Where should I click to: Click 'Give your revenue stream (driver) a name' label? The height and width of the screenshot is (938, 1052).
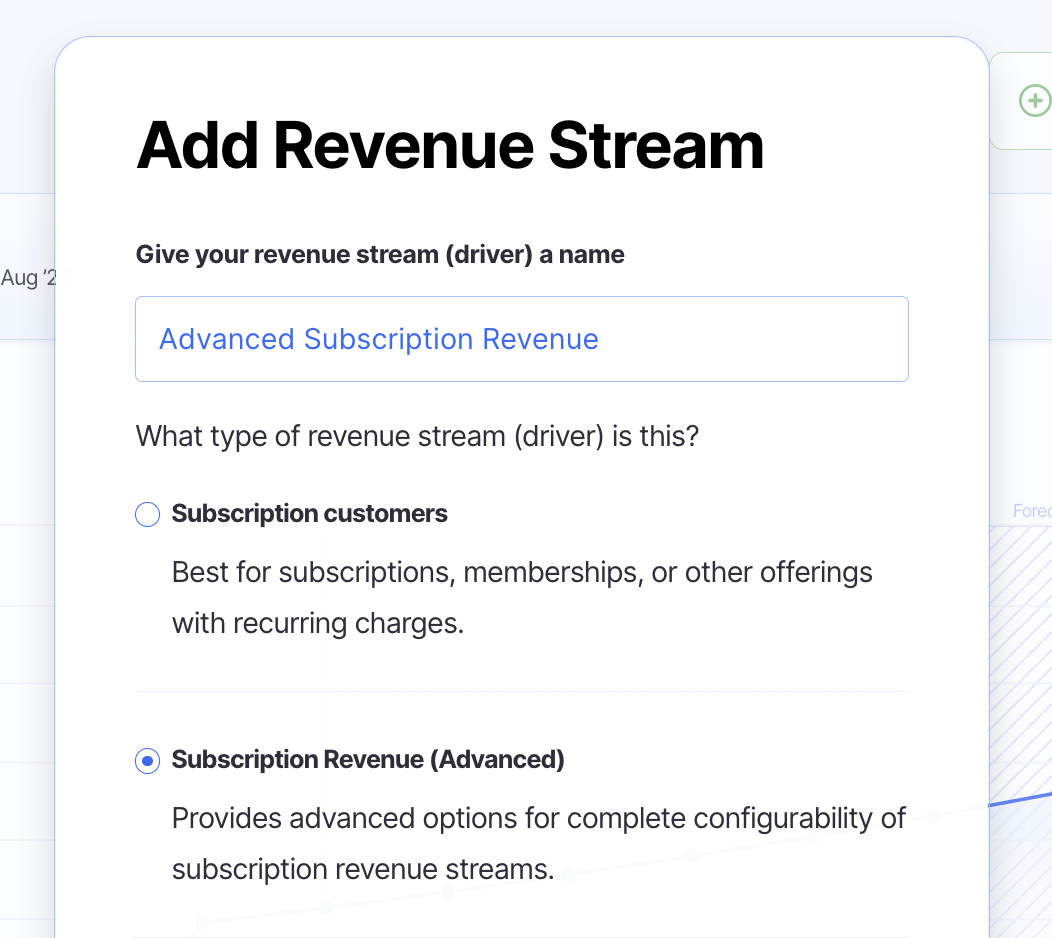tap(380, 255)
